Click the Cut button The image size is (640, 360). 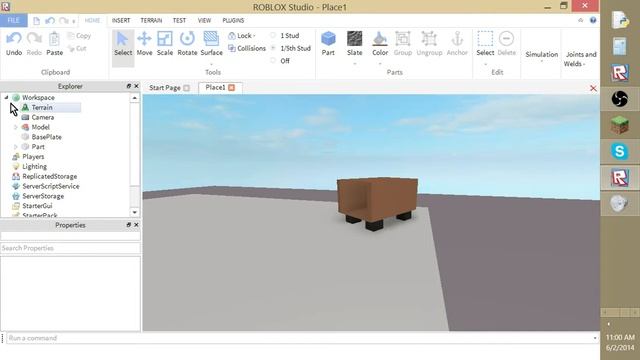(77, 49)
